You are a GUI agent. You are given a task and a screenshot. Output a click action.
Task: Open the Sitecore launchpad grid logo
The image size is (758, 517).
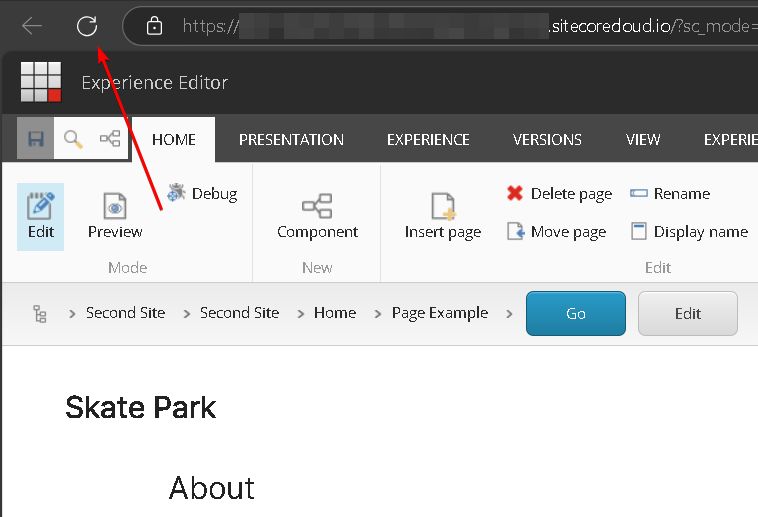coord(41,82)
